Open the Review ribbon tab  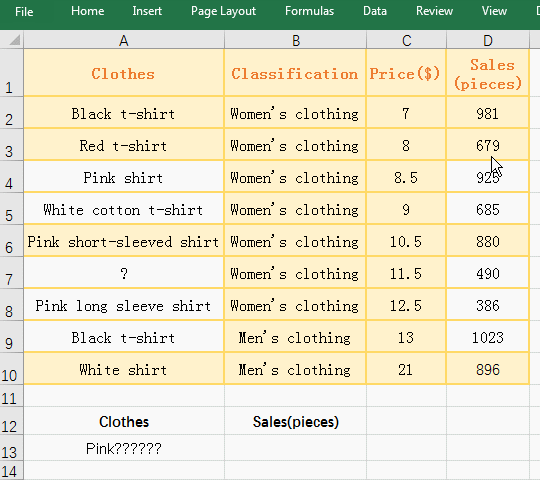[434, 11]
